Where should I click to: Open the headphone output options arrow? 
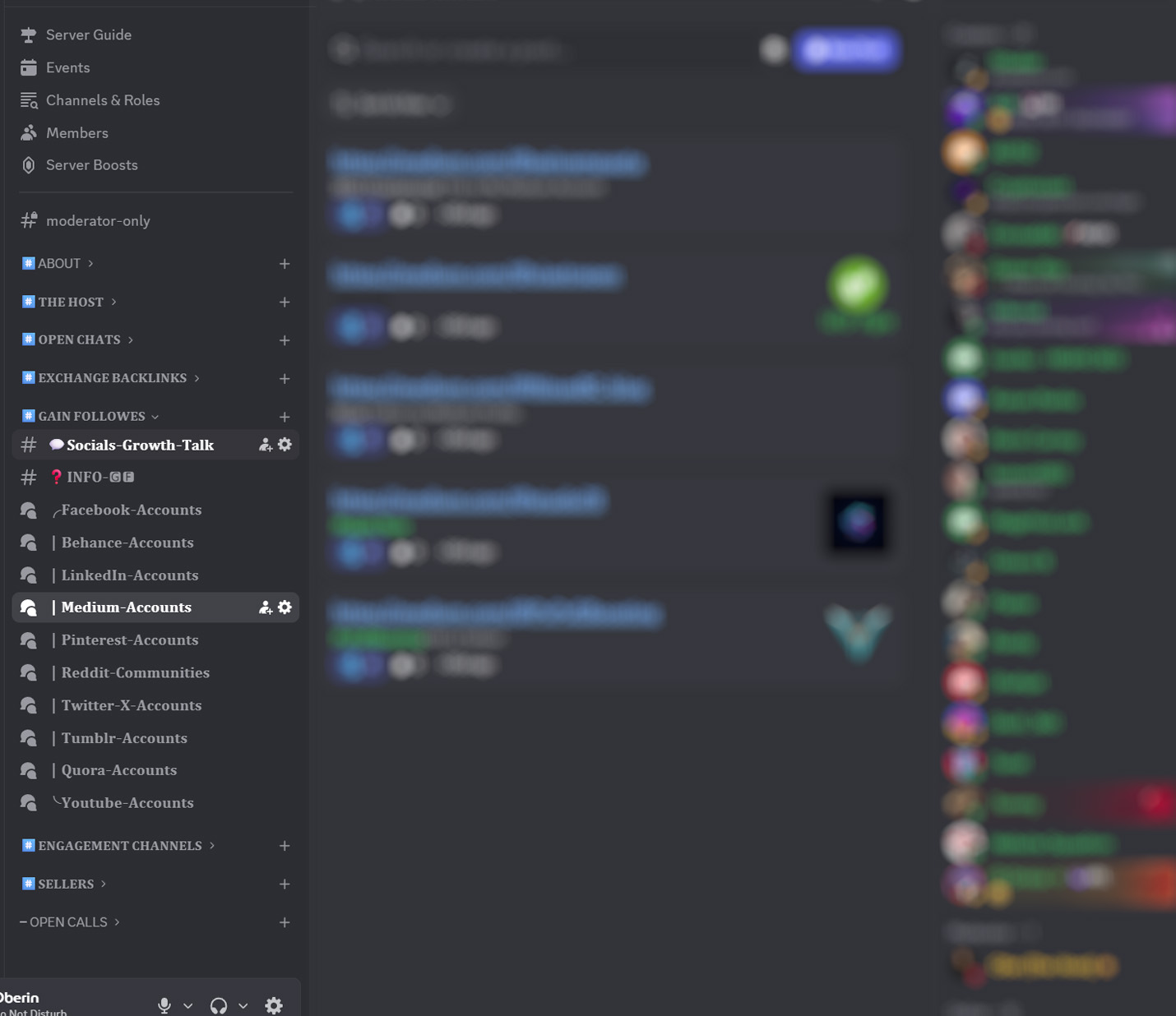tap(243, 1005)
